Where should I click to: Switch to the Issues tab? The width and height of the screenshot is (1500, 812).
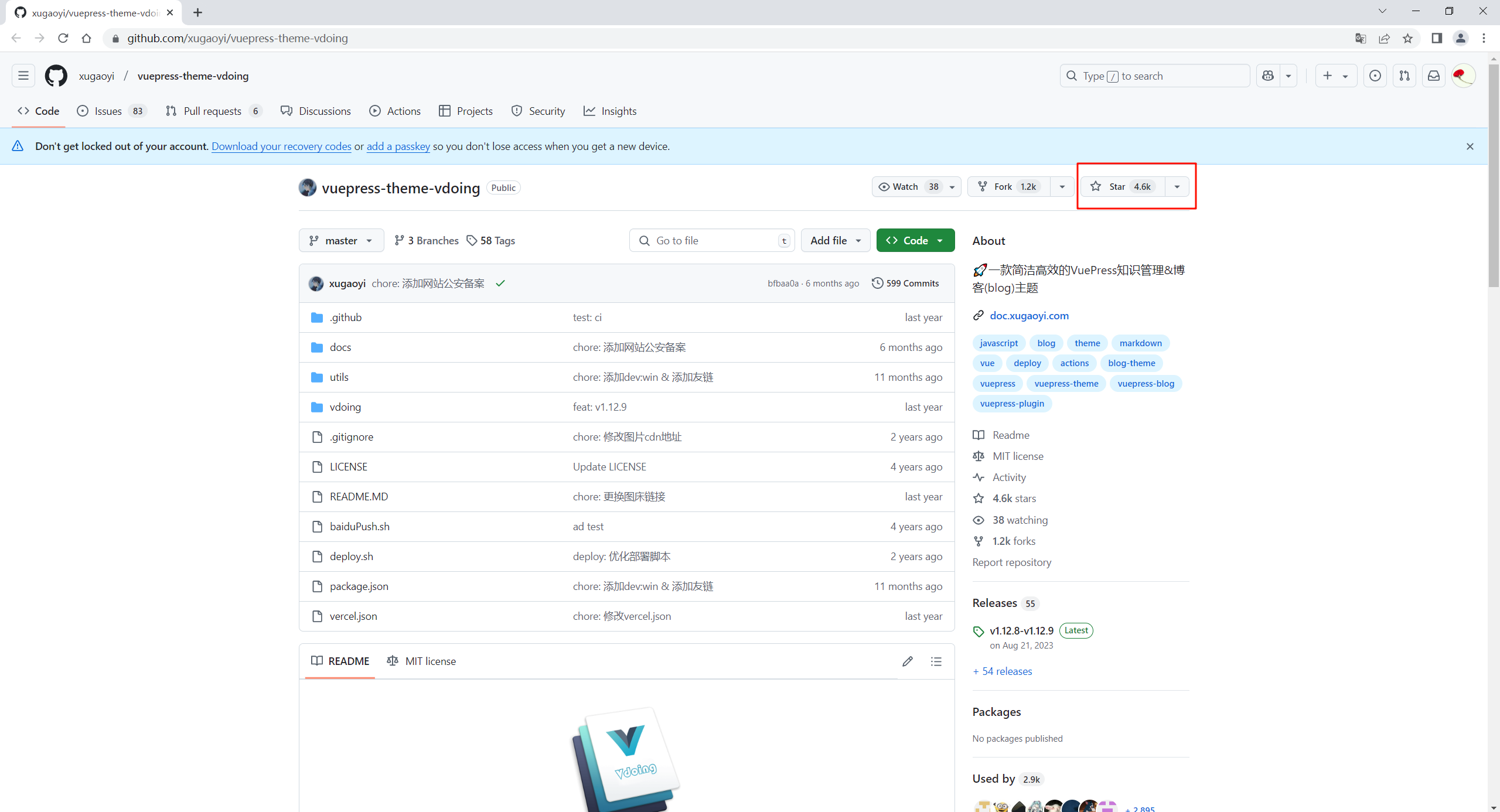pos(112,111)
